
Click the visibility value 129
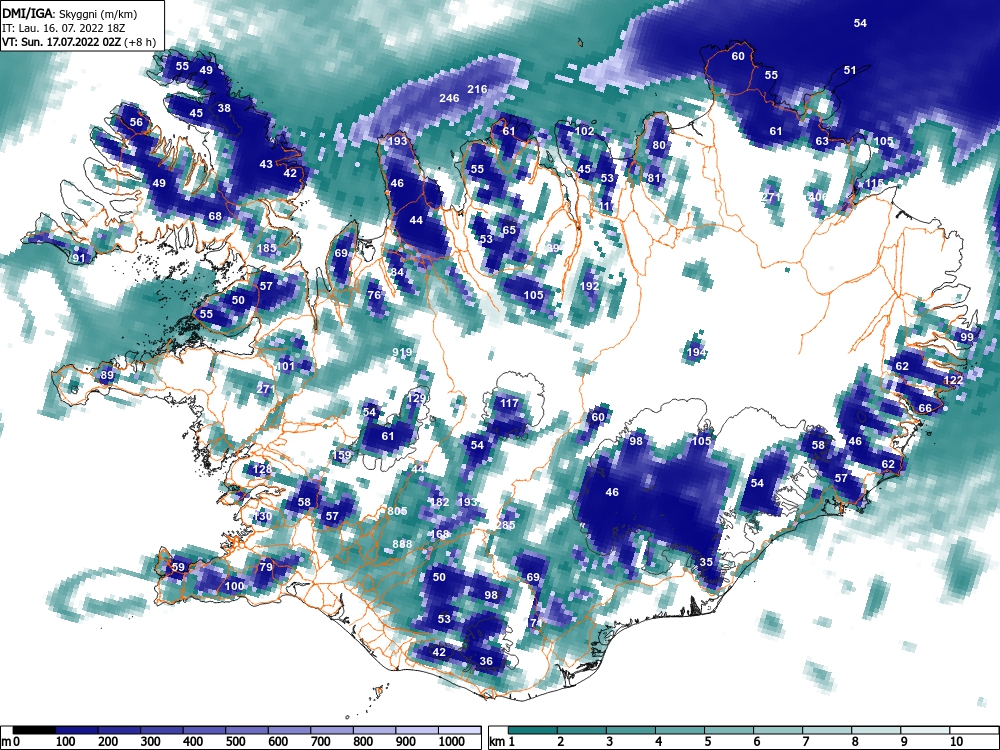[416, 398]
